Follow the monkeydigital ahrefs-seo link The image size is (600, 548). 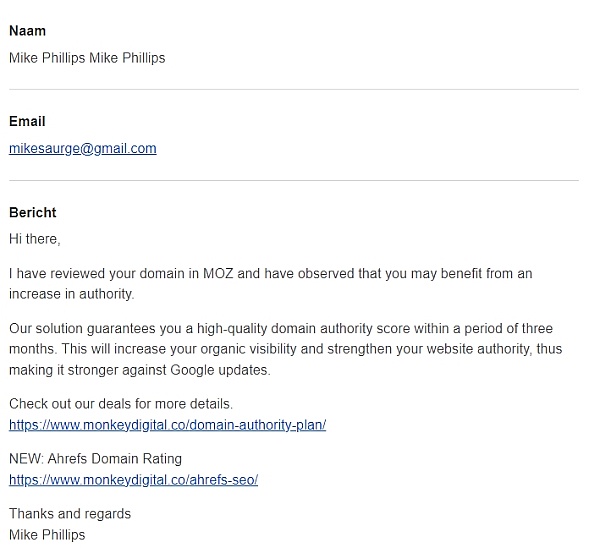[x=134, y=480]
